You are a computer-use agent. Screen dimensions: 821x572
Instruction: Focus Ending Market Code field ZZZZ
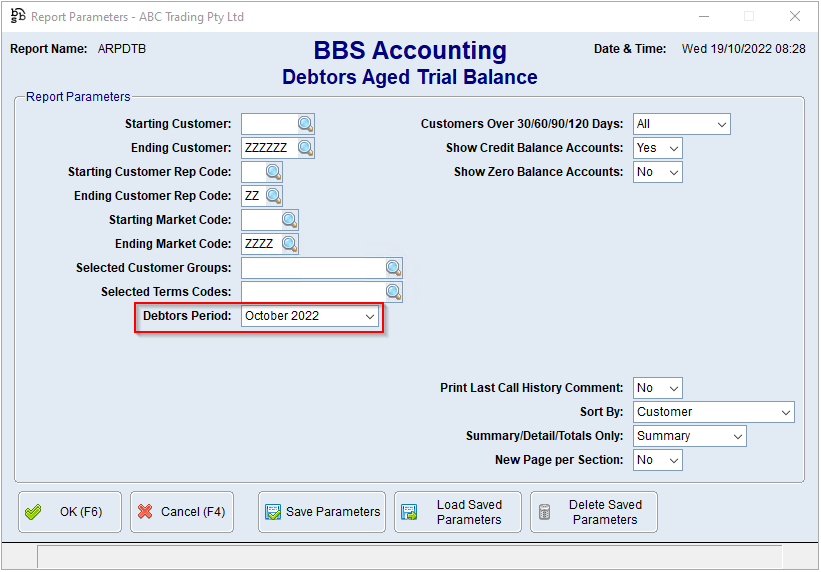(x=262, y=244)
